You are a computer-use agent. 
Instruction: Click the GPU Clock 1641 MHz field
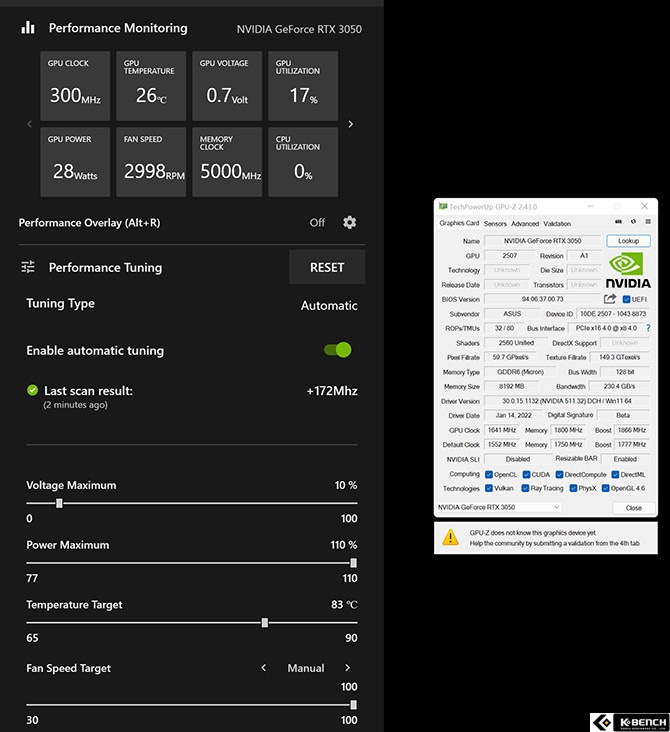pyautogui.click(x=502, y=430)
